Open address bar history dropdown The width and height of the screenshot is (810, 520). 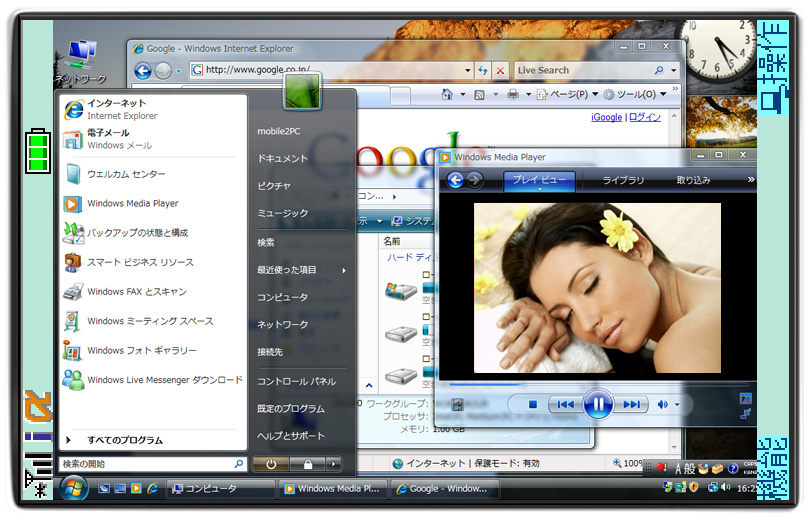468,70
